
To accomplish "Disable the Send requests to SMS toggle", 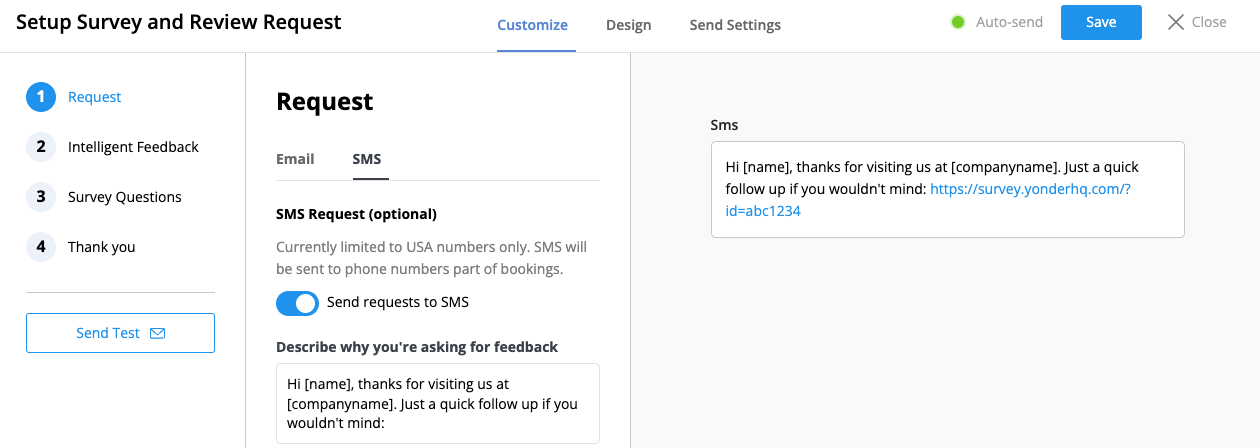I will coord(297,303).
